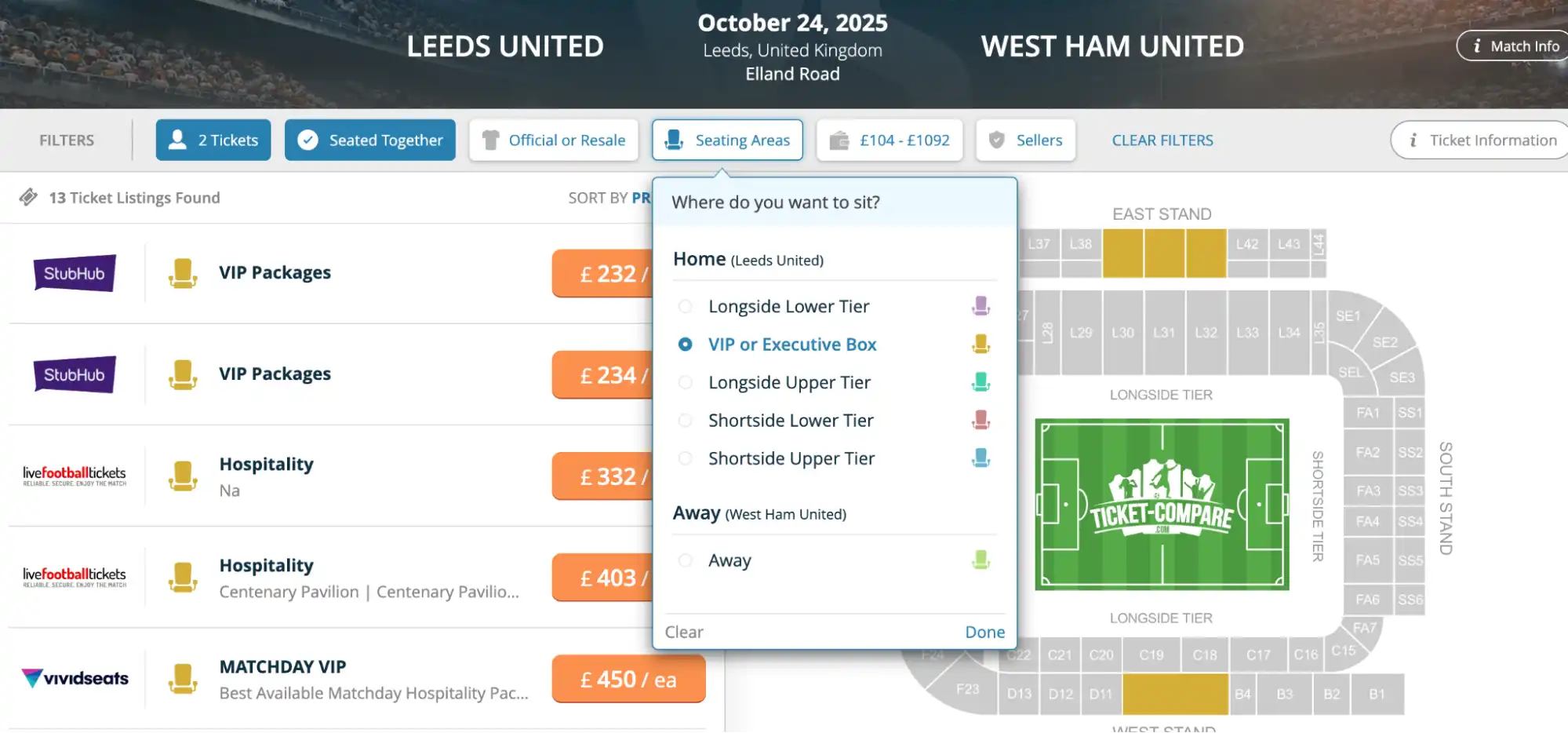This screenshot has width=1568, height=733.
Task: Click the shirt icon on Official or Resale filter
Action: click(x=490, y=140)
